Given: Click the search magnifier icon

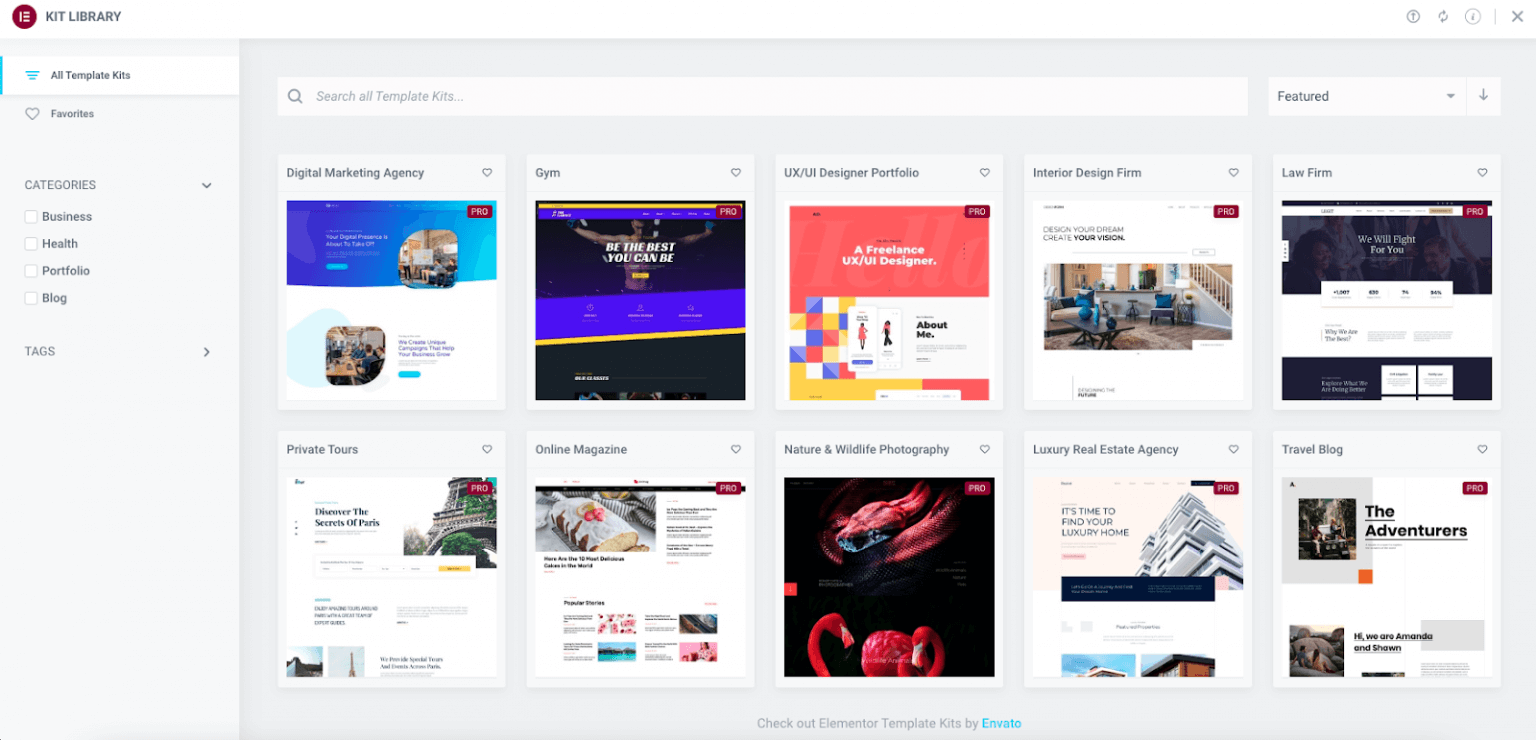Looking at the screenshot, I should point(295,97).
